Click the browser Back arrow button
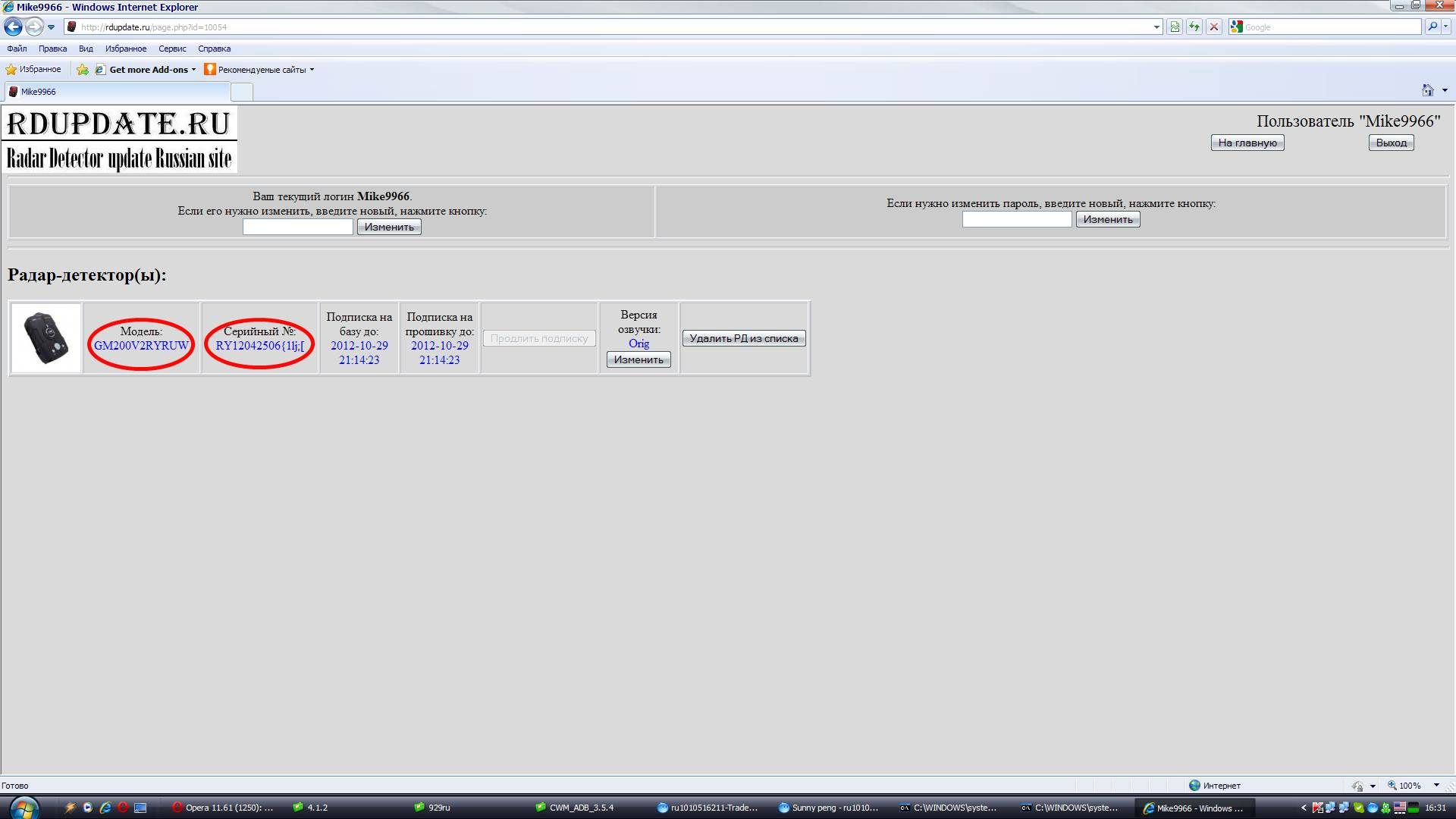Screen dimensions: 1456x819 click(x=13, y=27)
